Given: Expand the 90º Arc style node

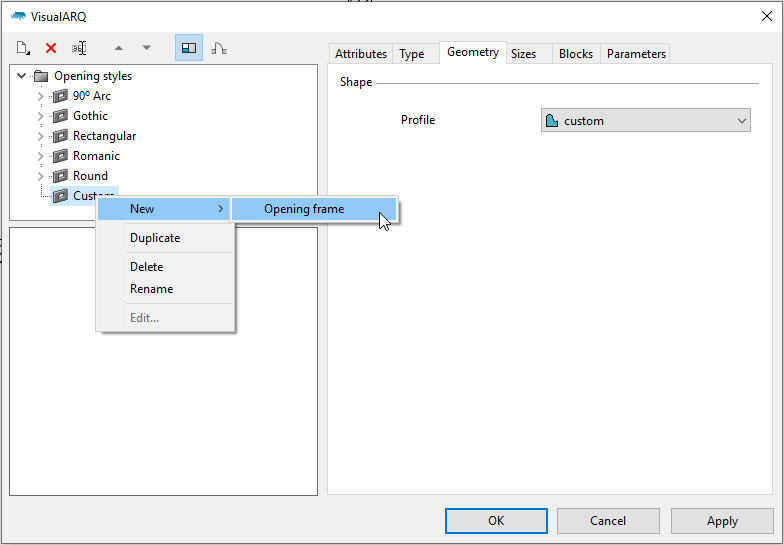Looking at the screenshot, I should (40, 96).
